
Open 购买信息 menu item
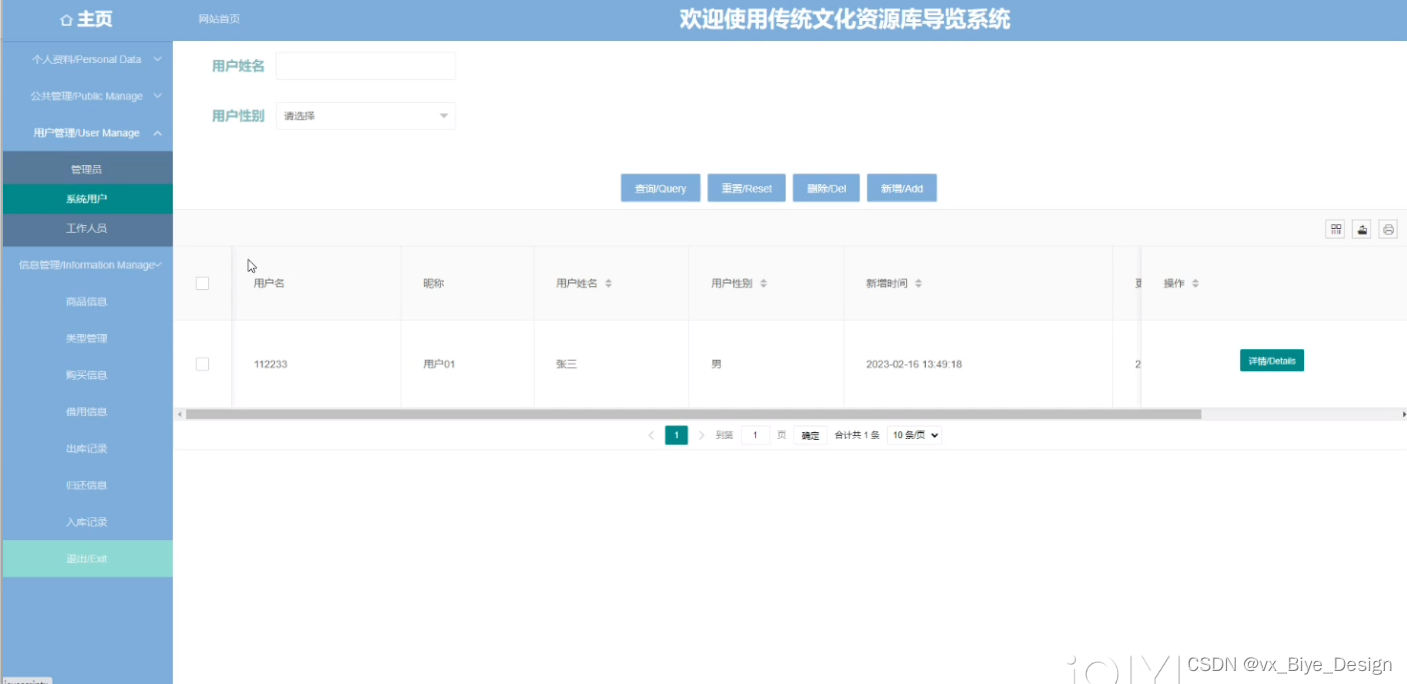tap(86, 375)
